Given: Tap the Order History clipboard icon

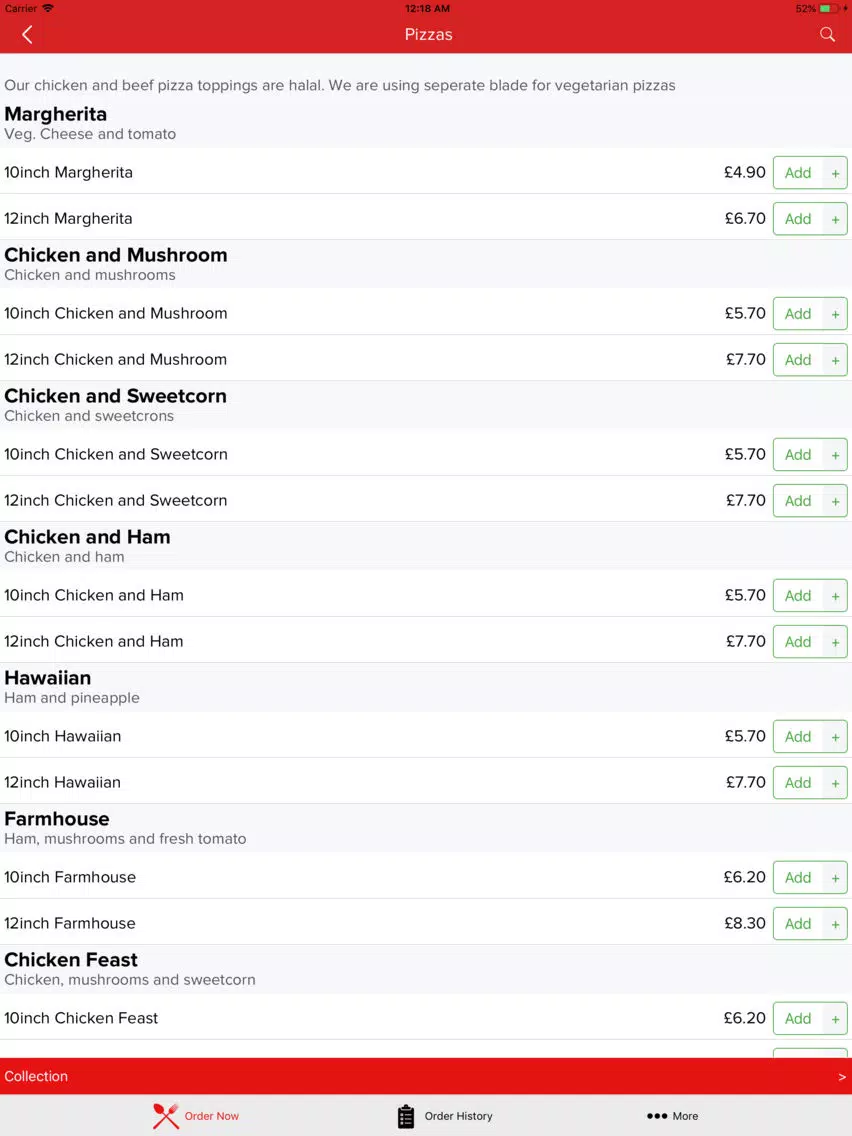Looking at the screenshot, I should tap(406, 1116).
